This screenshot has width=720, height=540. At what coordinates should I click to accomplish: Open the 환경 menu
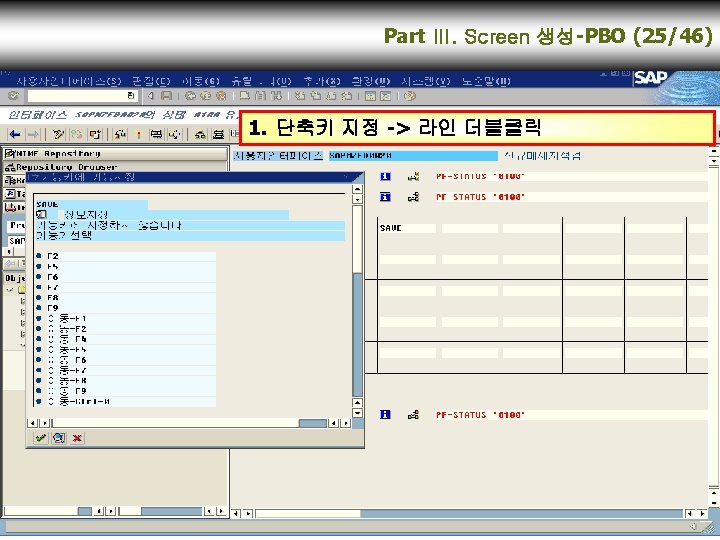pyautogui.click(x=371, y=82)
